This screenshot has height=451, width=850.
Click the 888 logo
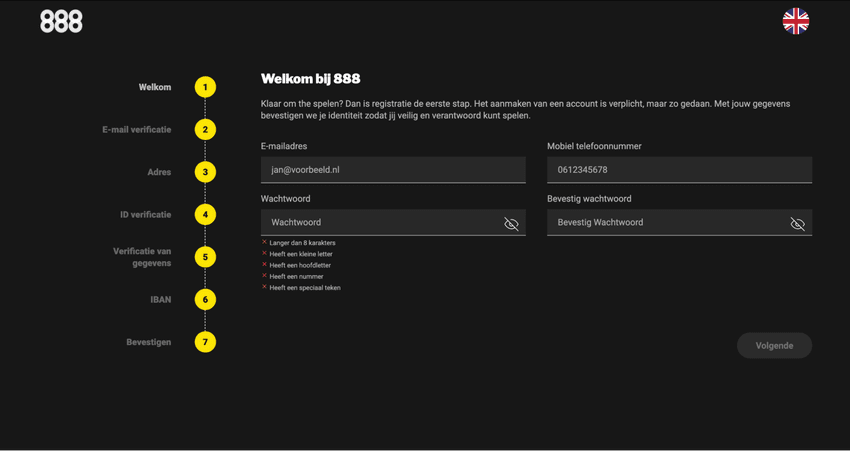61,22
